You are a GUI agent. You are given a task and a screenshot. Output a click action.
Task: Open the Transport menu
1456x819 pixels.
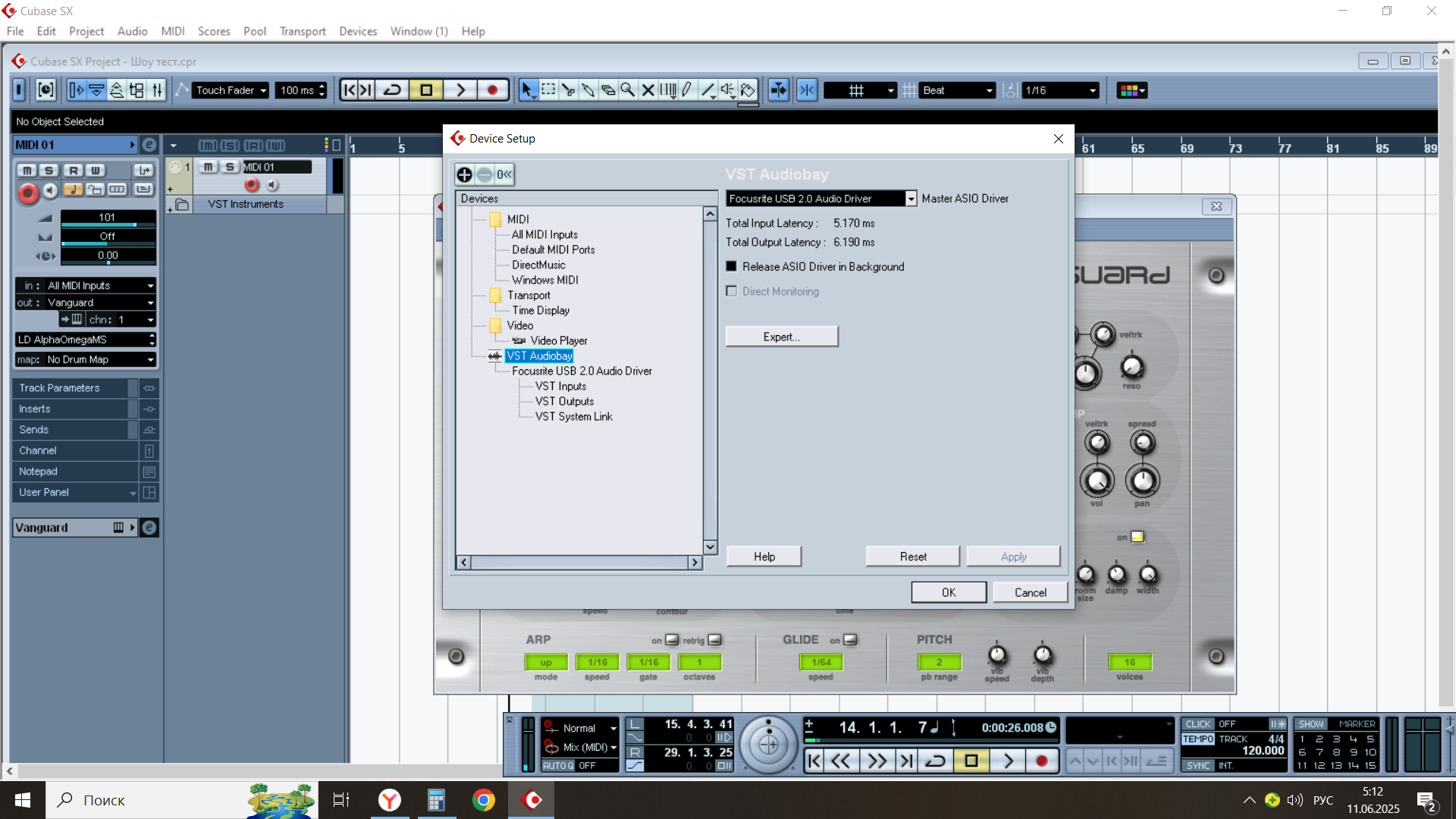pyautogui.click(x=303, y=31)
